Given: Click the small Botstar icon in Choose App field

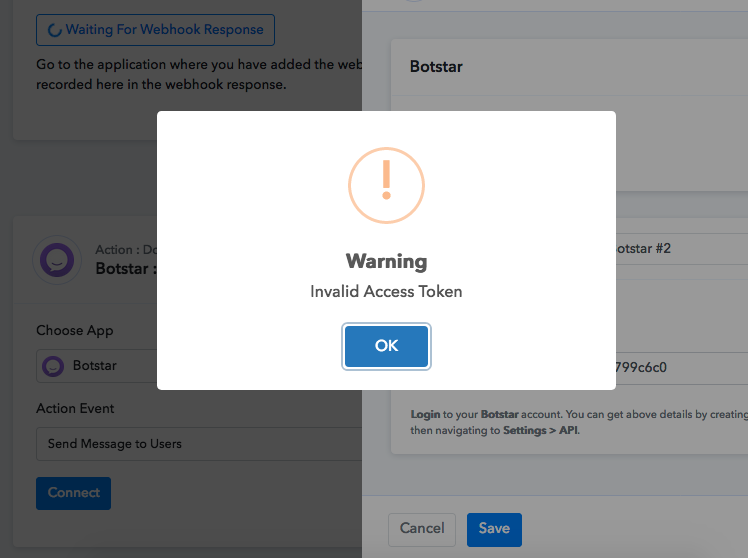Looking at the screenshot, I should [53, 366].
